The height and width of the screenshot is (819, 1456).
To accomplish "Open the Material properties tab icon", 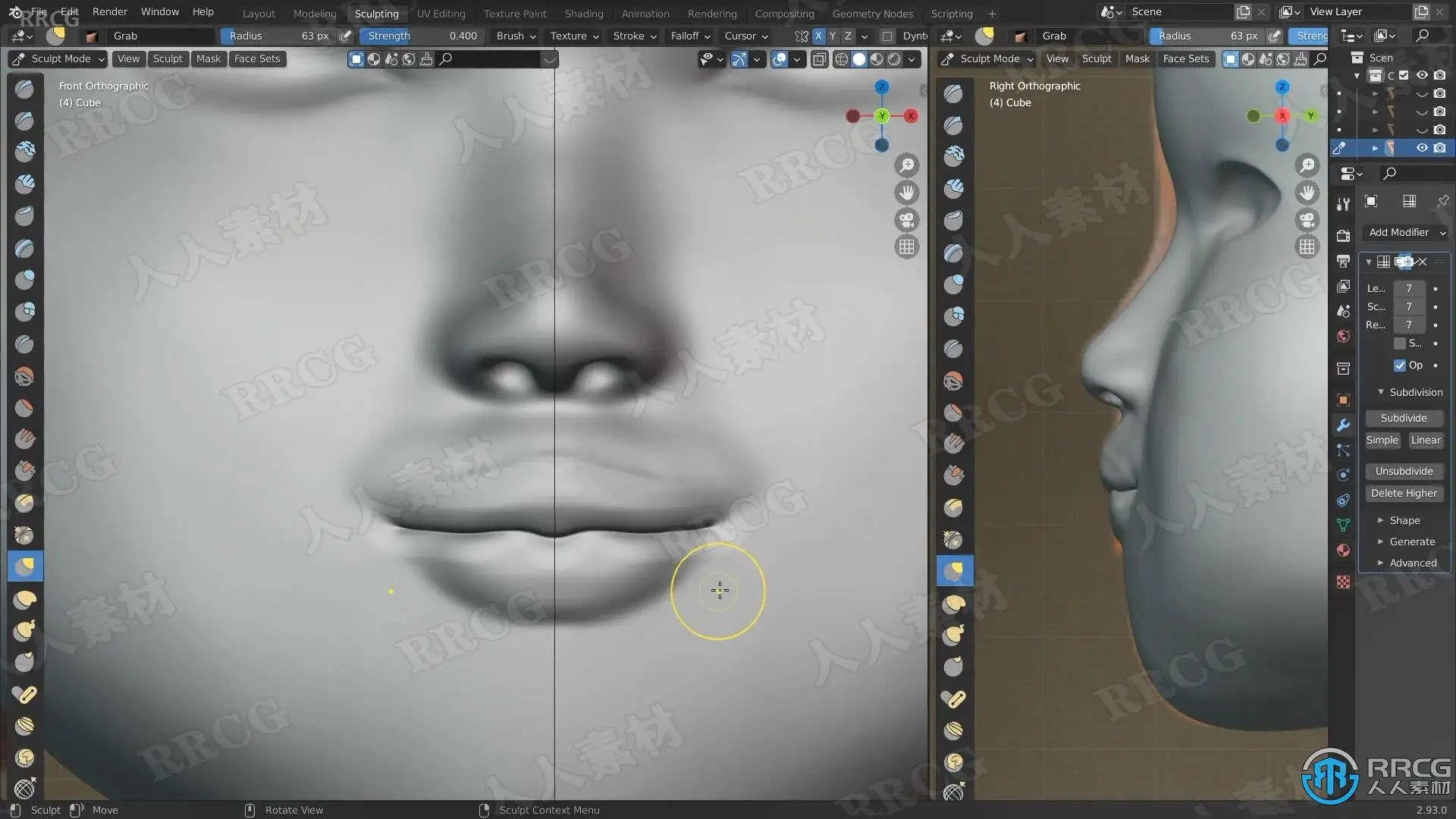I will click(x=1343, y=551).
